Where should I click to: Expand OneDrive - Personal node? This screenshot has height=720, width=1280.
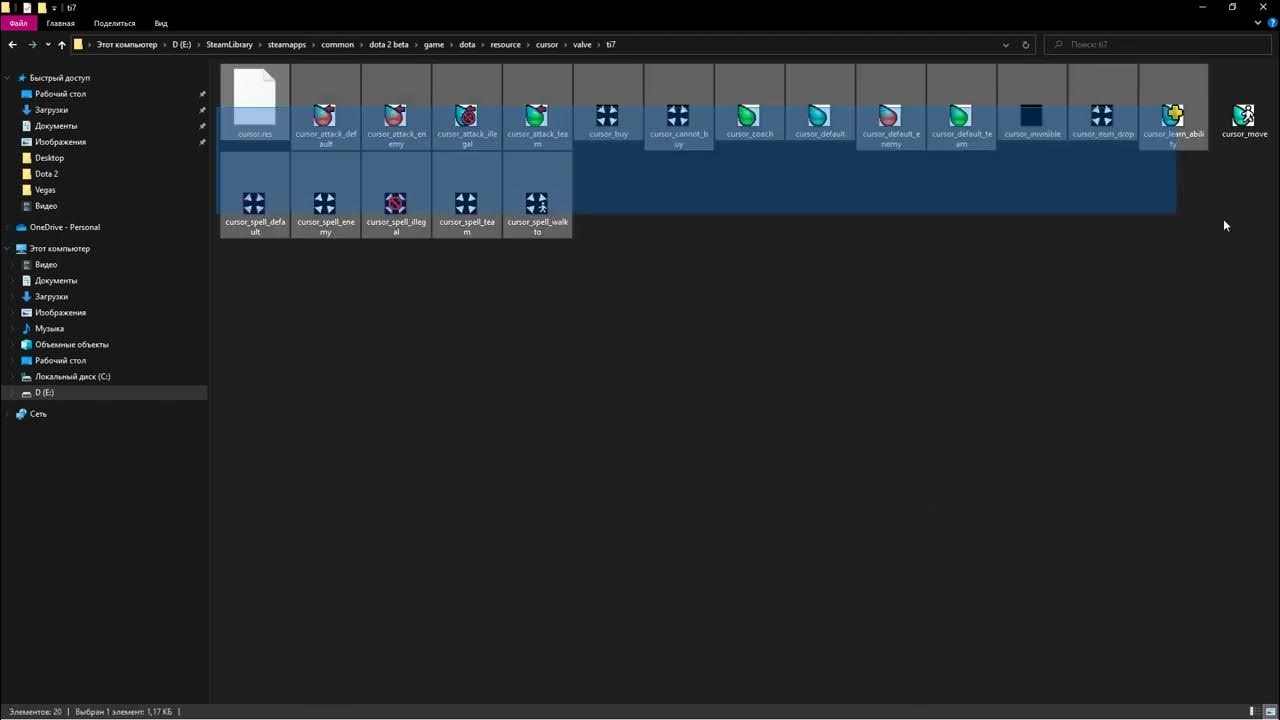(x=8, y=227)
